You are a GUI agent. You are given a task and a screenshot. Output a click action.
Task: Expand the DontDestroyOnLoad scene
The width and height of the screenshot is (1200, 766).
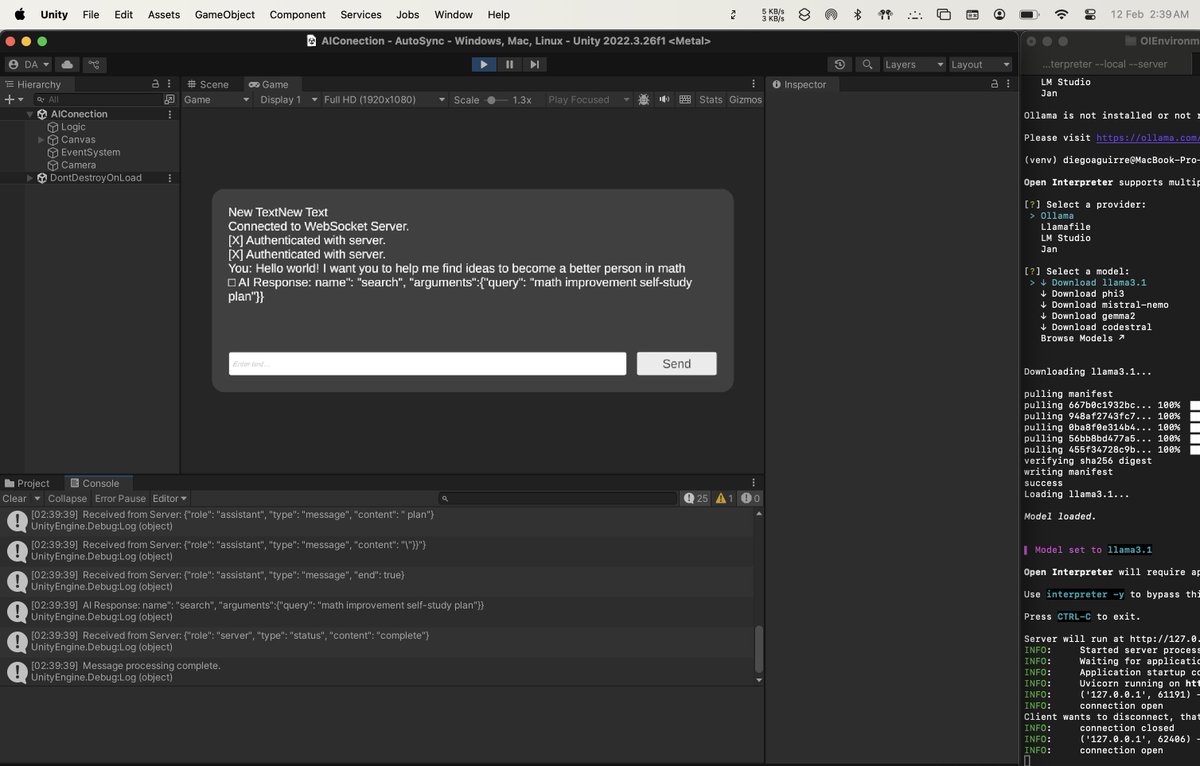(30, 178)
